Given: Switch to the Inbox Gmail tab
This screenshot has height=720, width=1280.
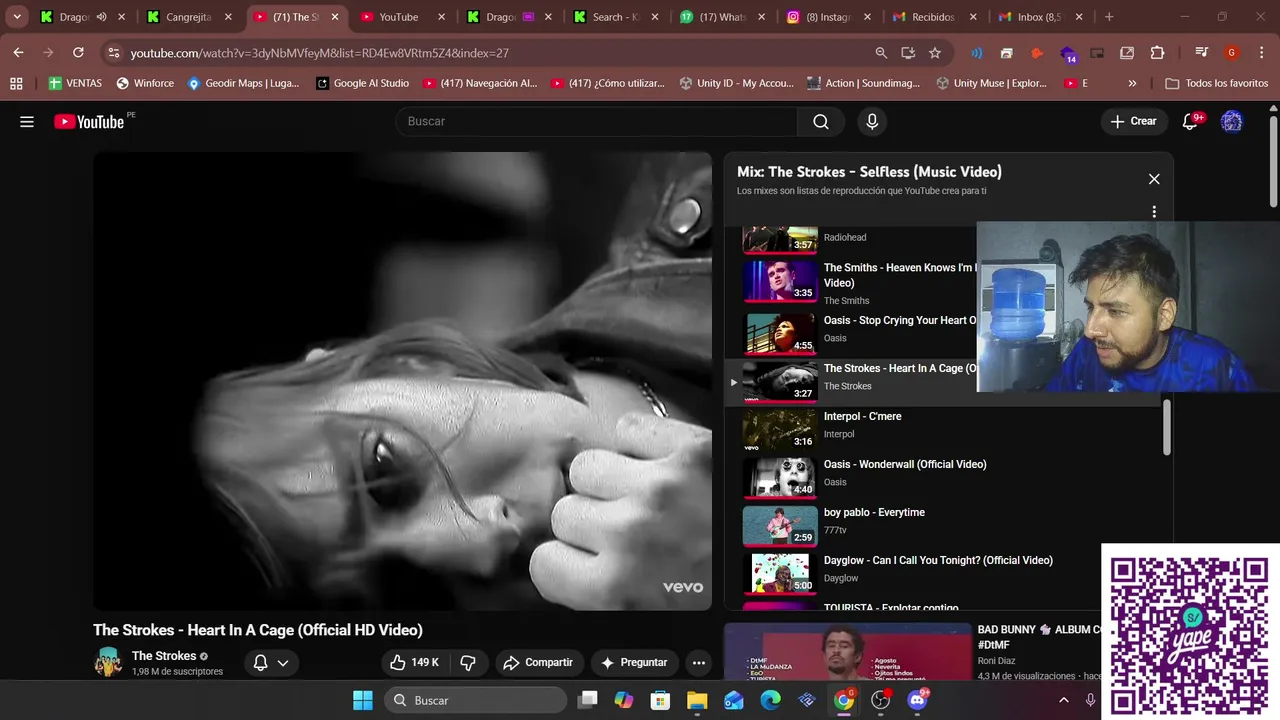Looking at the screenshot, I should click(x=1040, y=17).
